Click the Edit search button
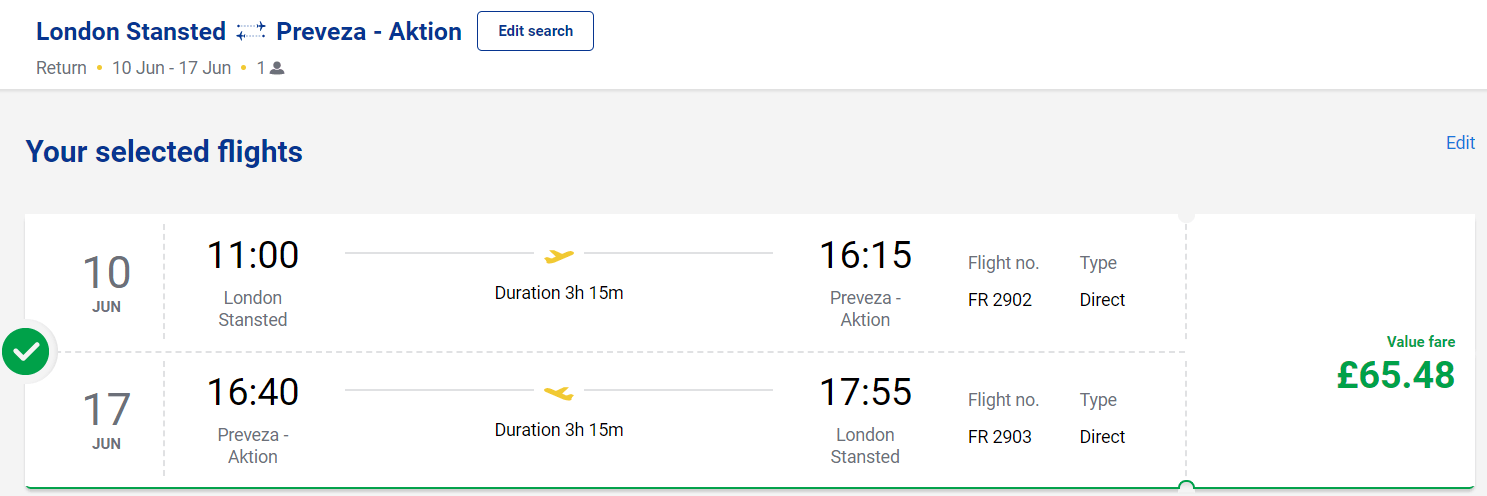This screenshot has width=1487, height=496. pos(535,31)
